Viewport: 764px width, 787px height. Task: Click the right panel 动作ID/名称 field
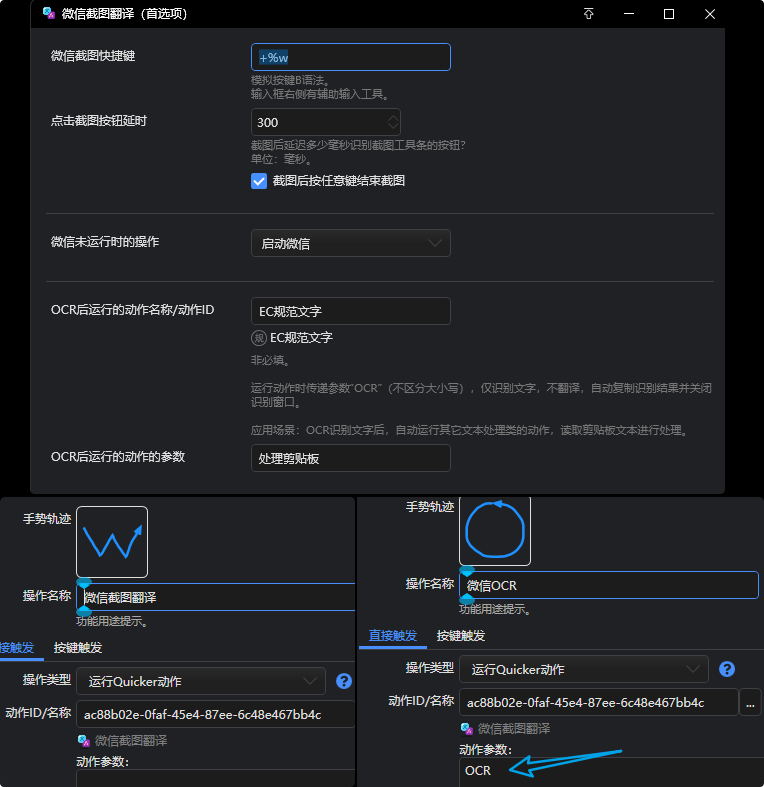click(x=599, y=703)
